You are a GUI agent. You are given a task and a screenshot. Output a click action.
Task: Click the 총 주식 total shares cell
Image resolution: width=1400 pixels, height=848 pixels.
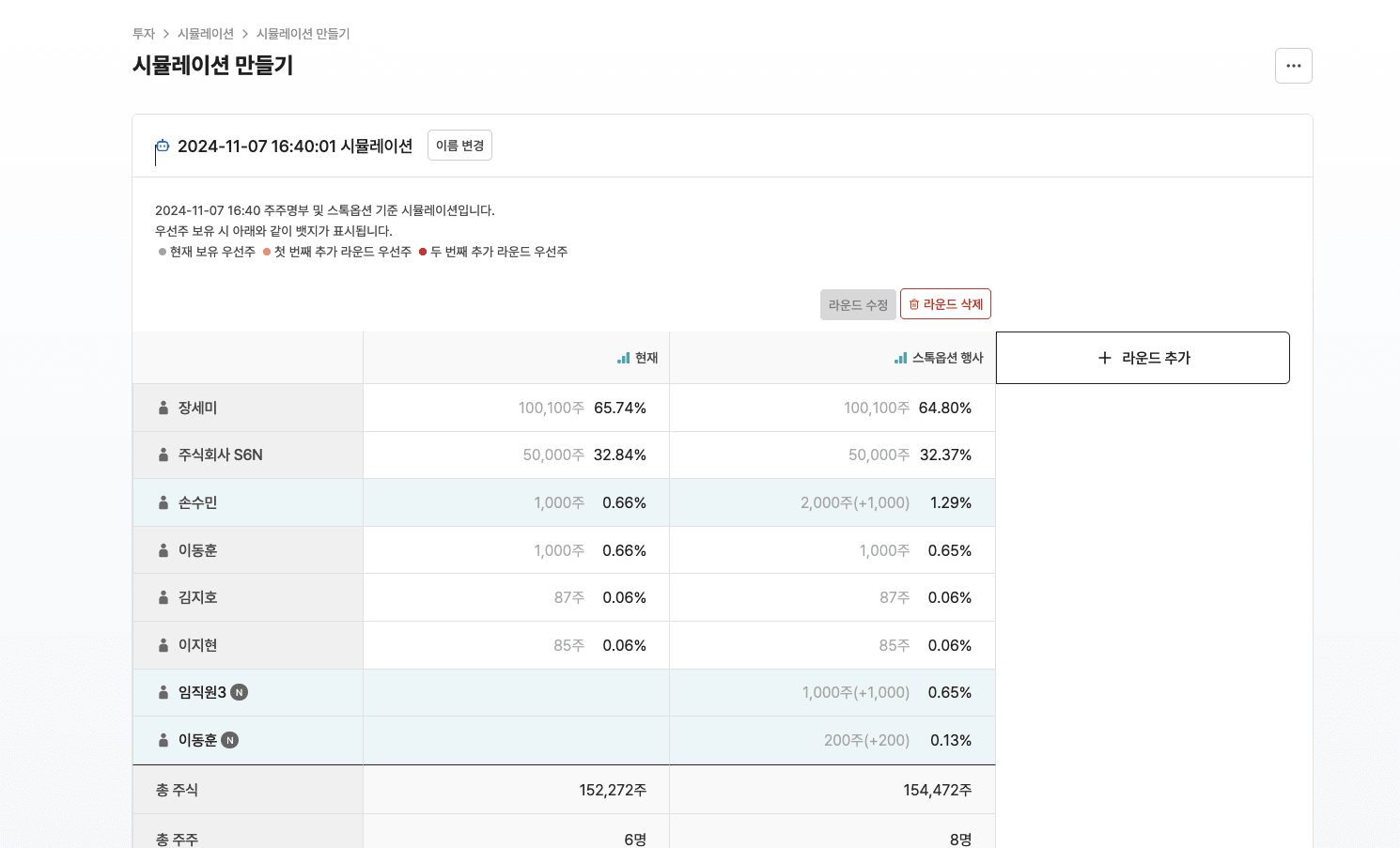pyautogui.click(x=176, y=789)
